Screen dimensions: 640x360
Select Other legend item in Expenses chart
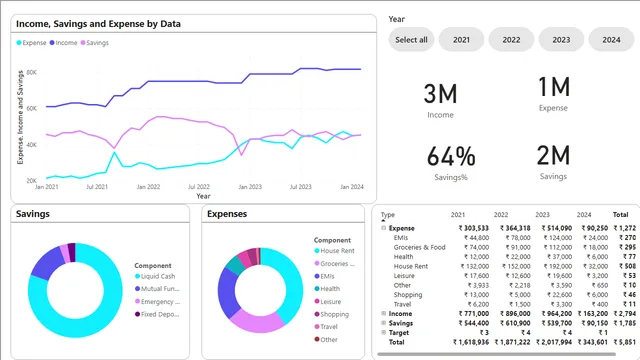coord(326,340)
